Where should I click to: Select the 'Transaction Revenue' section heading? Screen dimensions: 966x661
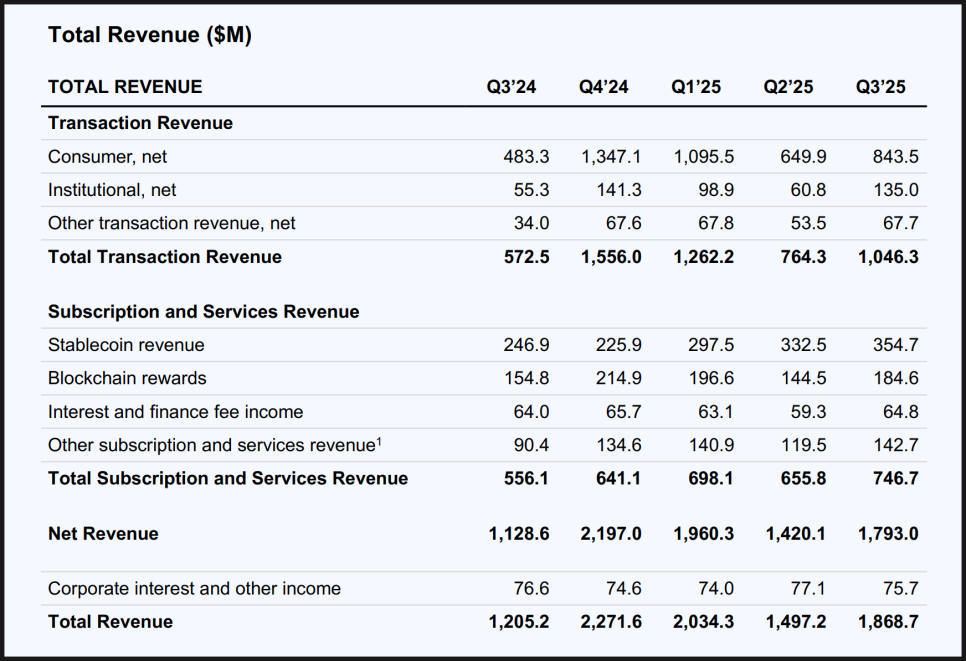[x=140, y=123]
